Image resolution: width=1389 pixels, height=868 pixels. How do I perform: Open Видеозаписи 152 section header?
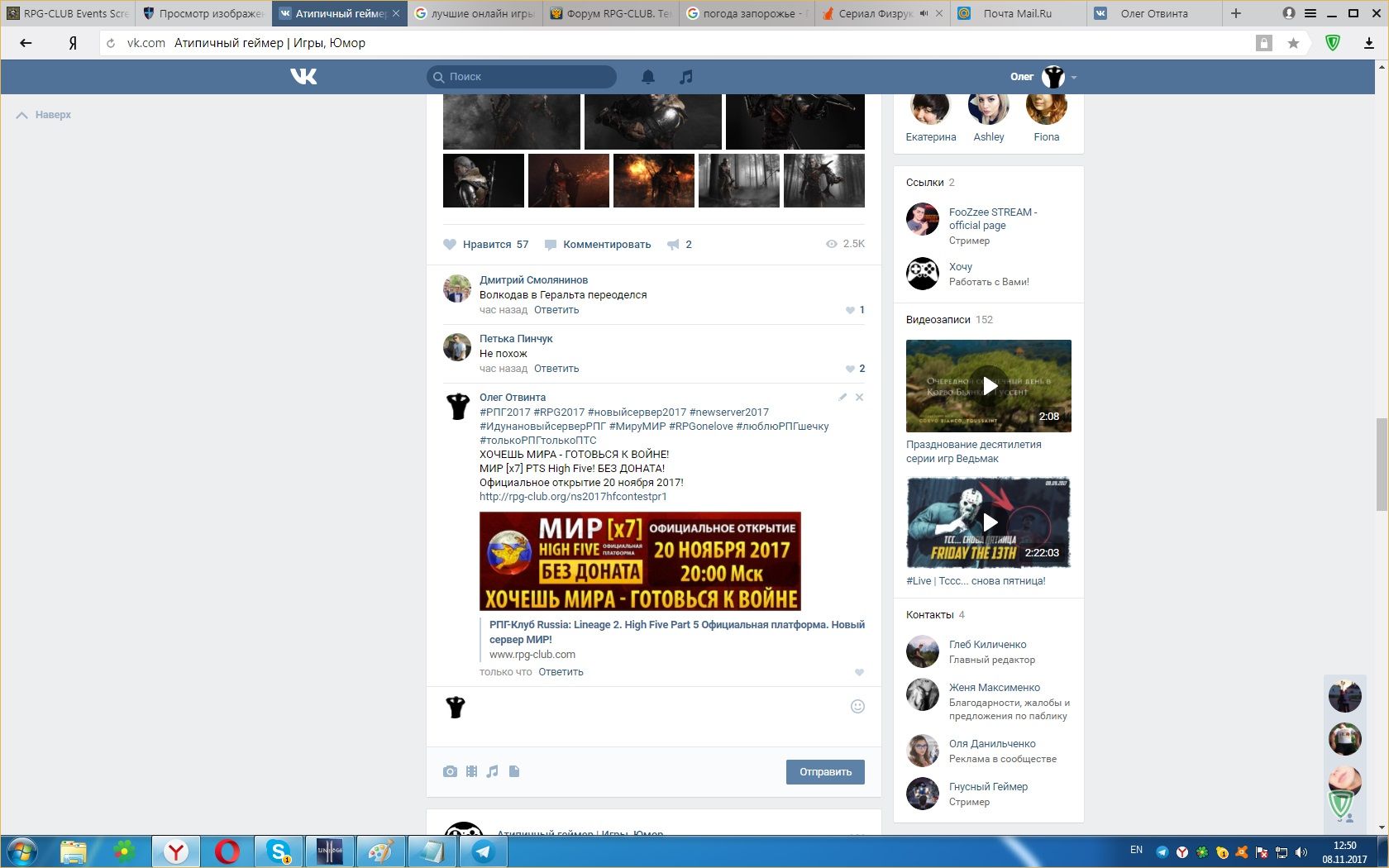[x=949, y=320]
